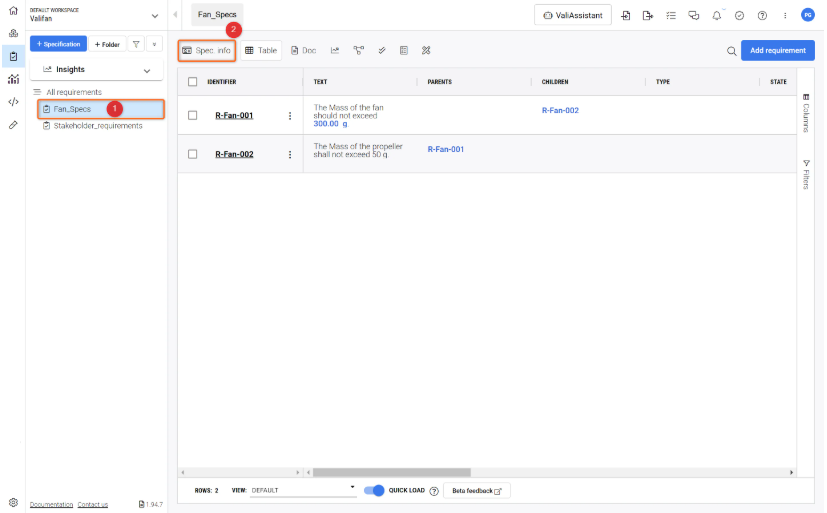Check the select-all checkbox in table header
The height and width of the screenshot is (513, 827).
(193, 82)
